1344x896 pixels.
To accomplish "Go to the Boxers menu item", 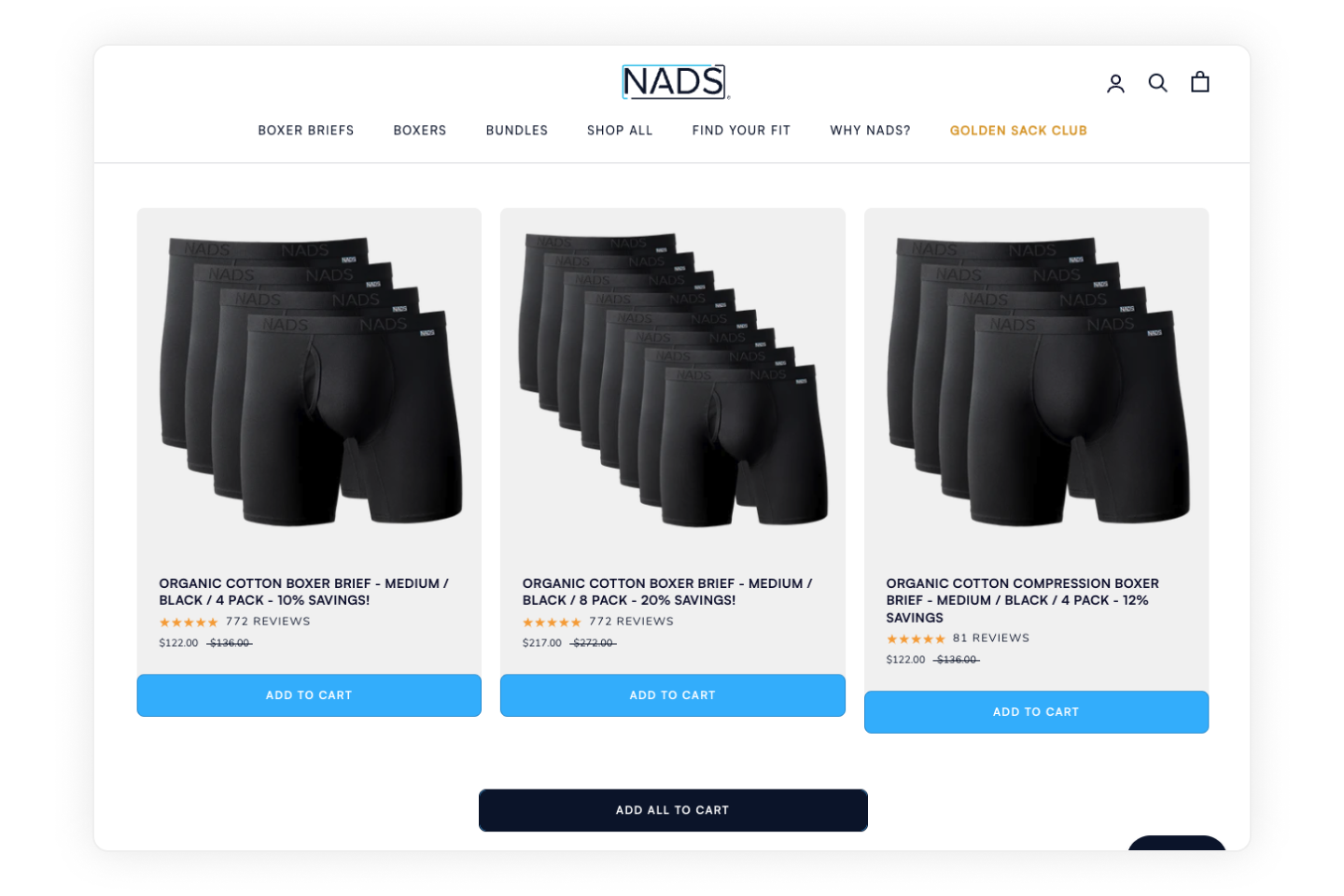I will click(420, 131).
